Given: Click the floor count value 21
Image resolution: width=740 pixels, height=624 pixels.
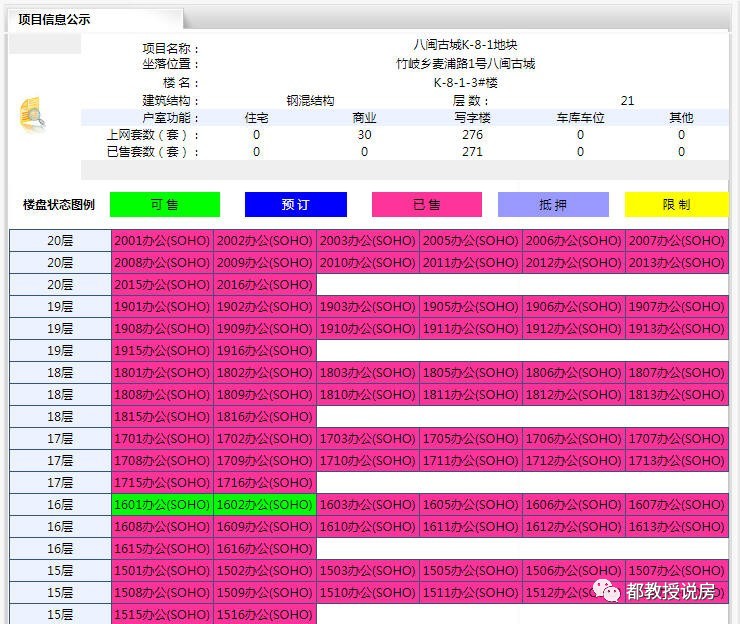Looking at the screenshot, I should 627,101.
